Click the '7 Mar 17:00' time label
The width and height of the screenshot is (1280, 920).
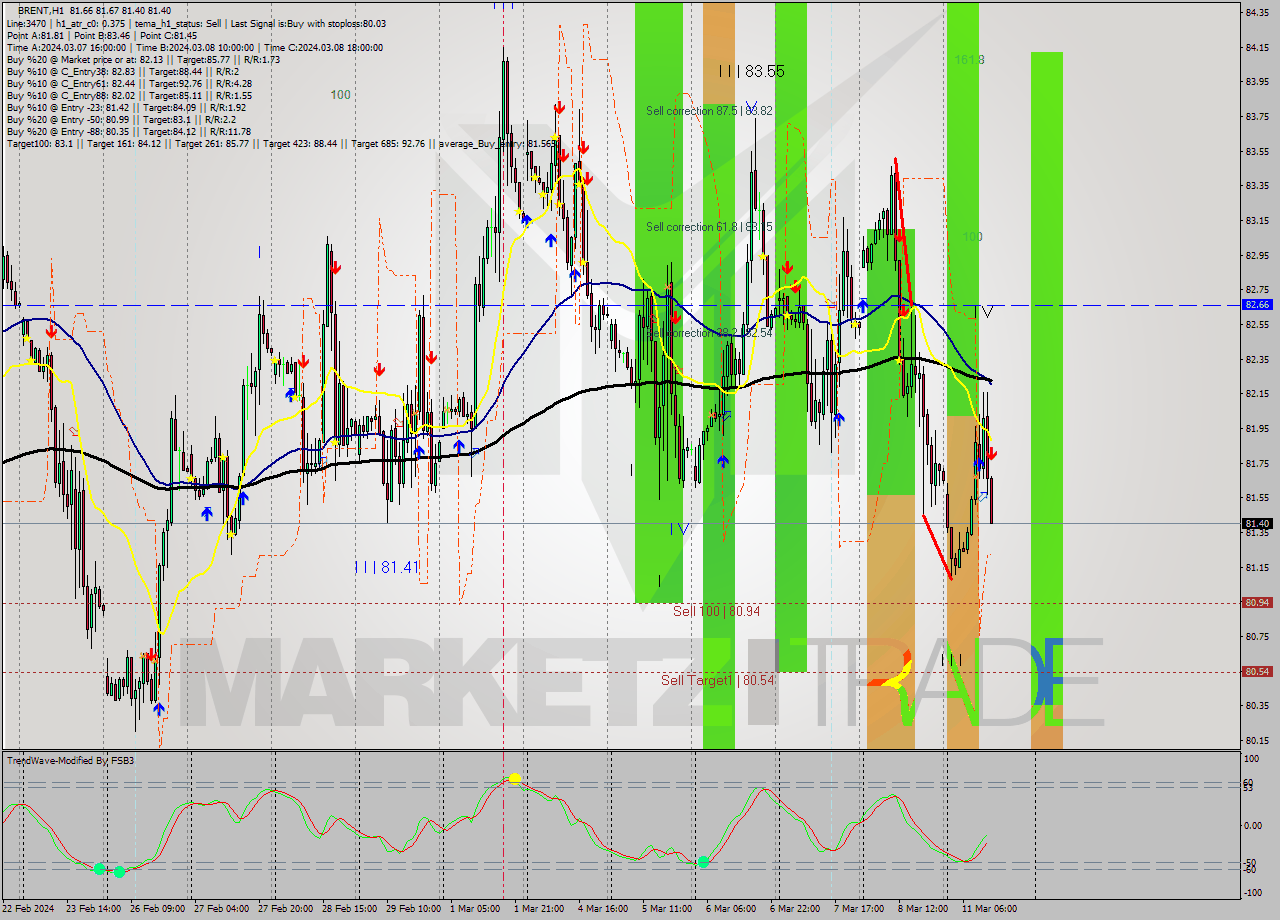(859, 909)
